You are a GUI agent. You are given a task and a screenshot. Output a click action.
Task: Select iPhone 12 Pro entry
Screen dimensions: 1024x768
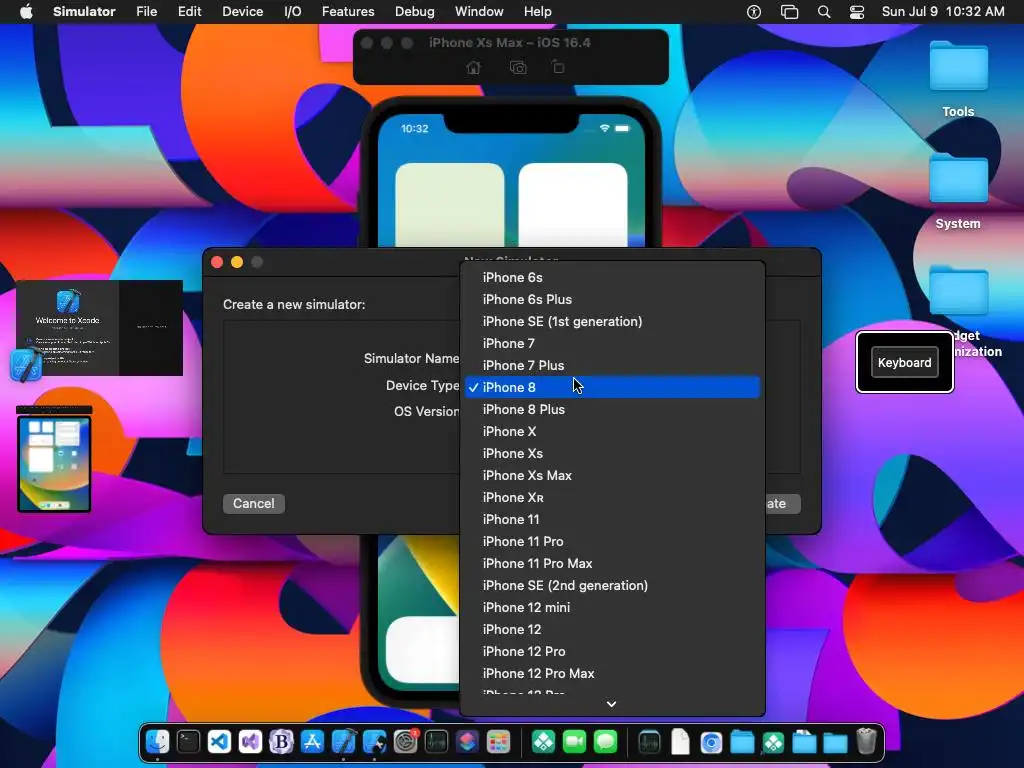612,651
